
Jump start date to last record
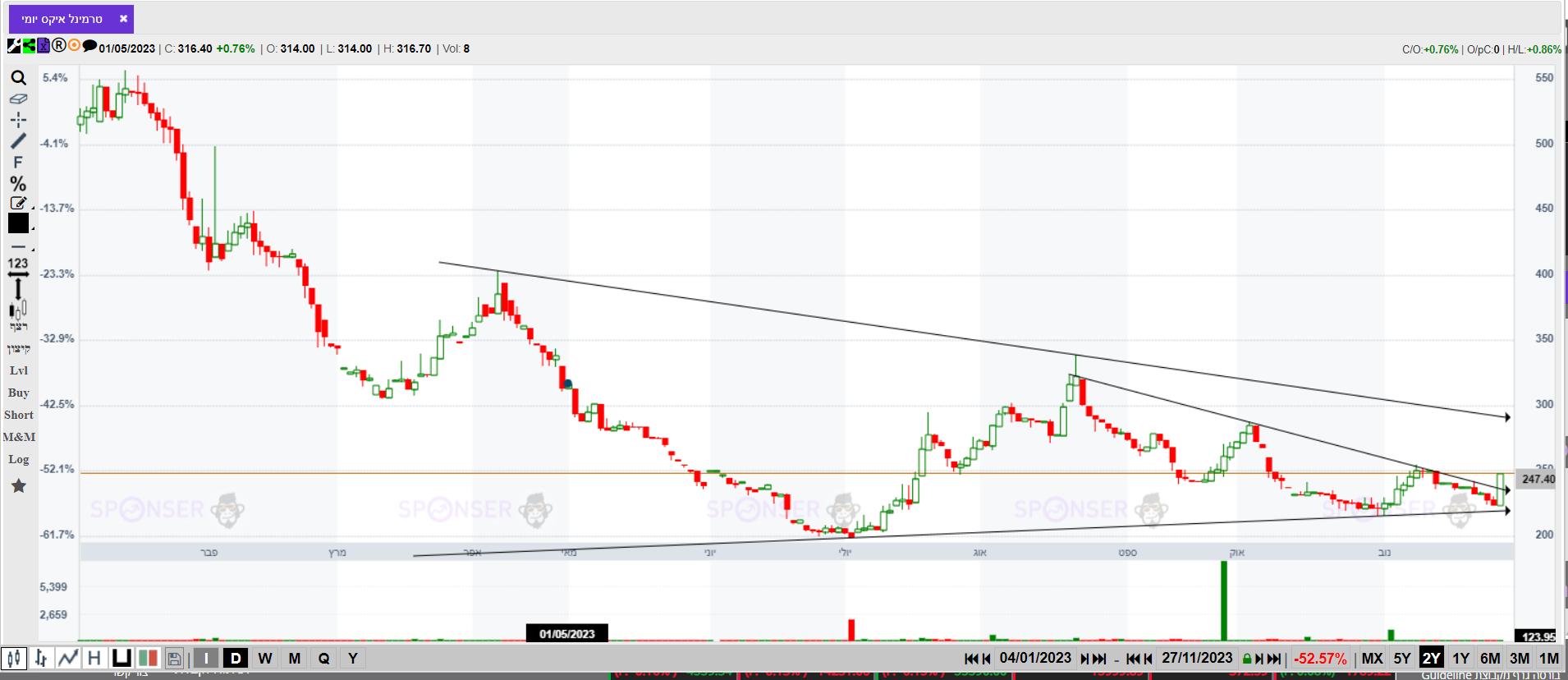[1100, 659]
